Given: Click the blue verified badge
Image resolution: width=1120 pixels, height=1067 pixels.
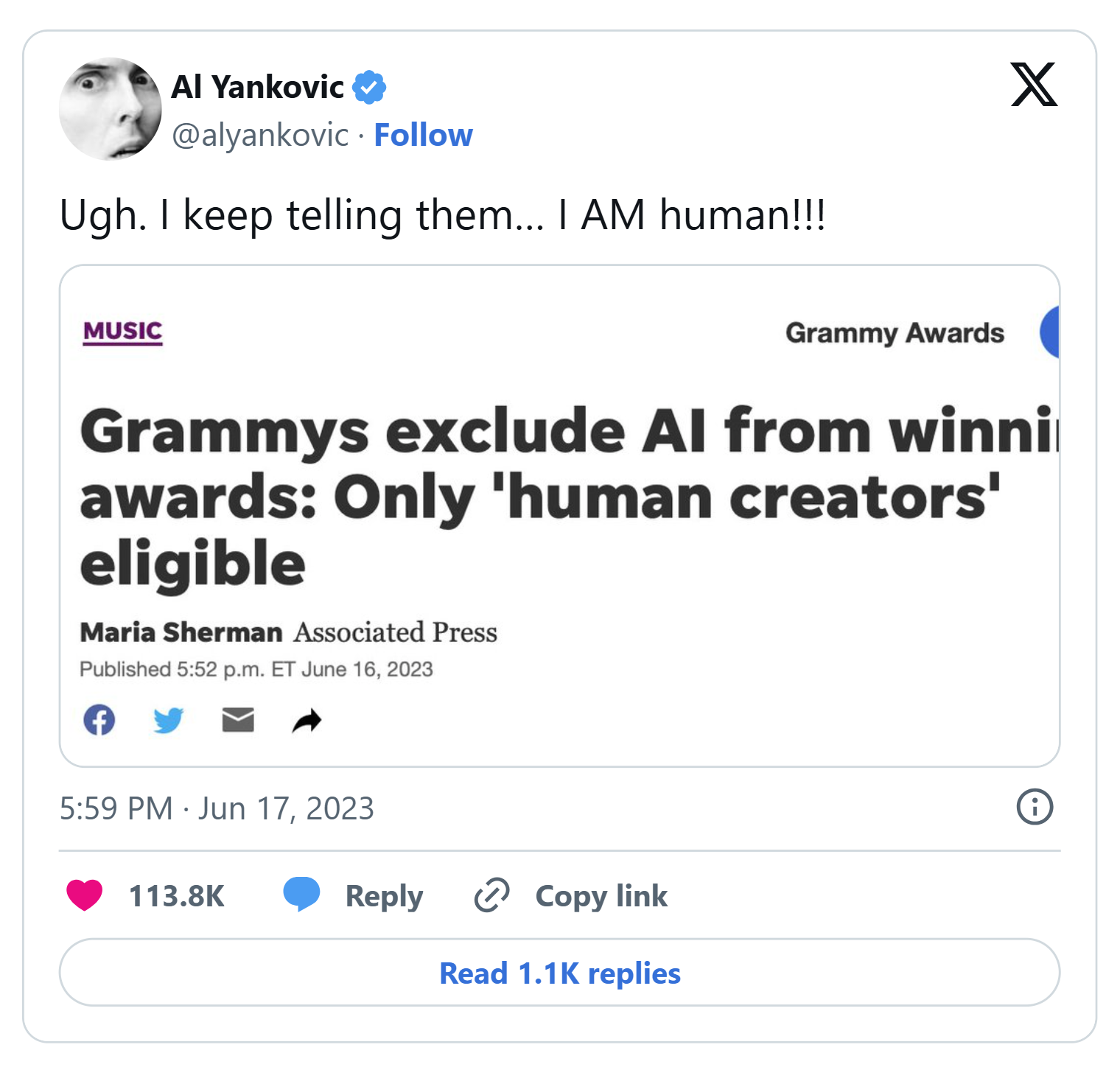Looking at the screenshot, I should tap(369, 88).
